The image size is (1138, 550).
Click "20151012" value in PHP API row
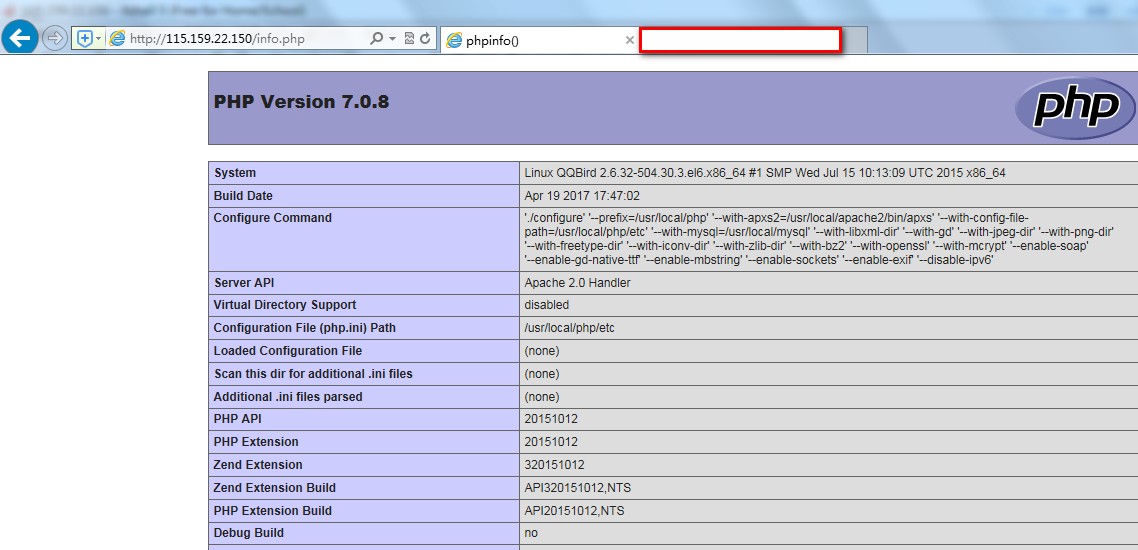click(x=551, y=419)
